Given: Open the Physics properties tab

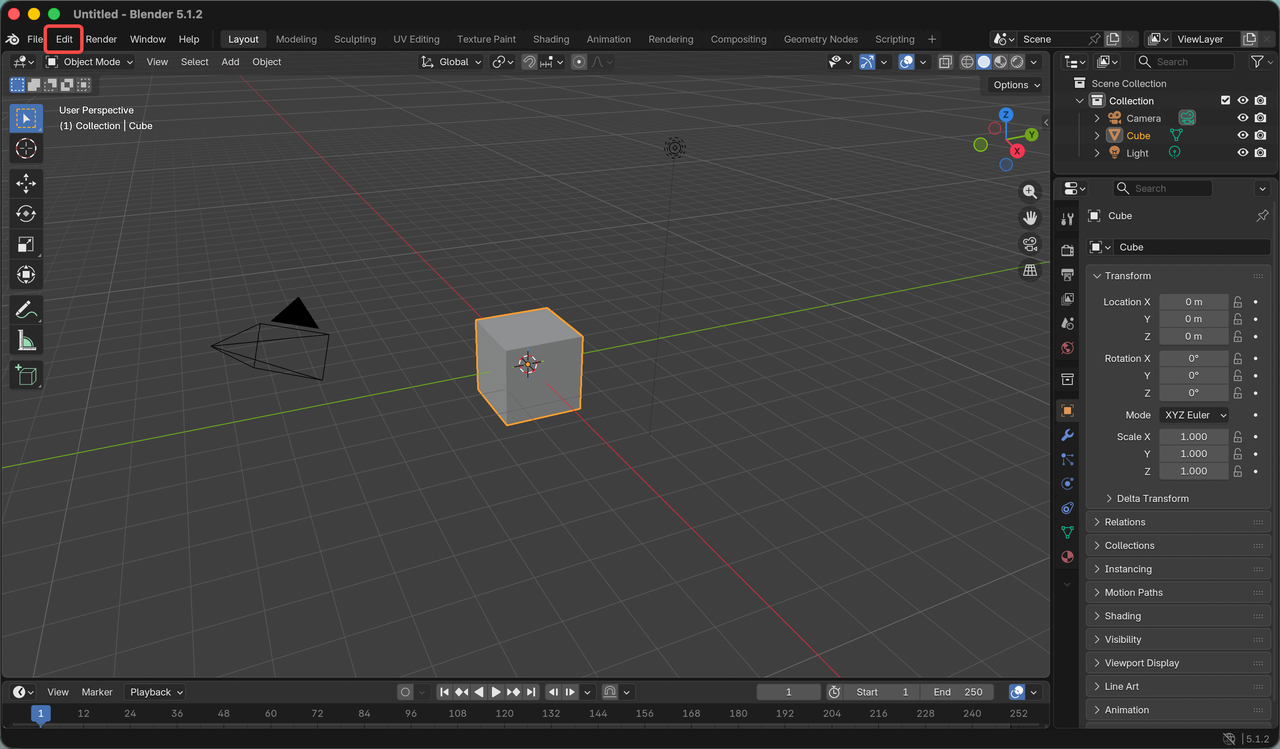Looking at the screenshot, I should [1067, 484].
